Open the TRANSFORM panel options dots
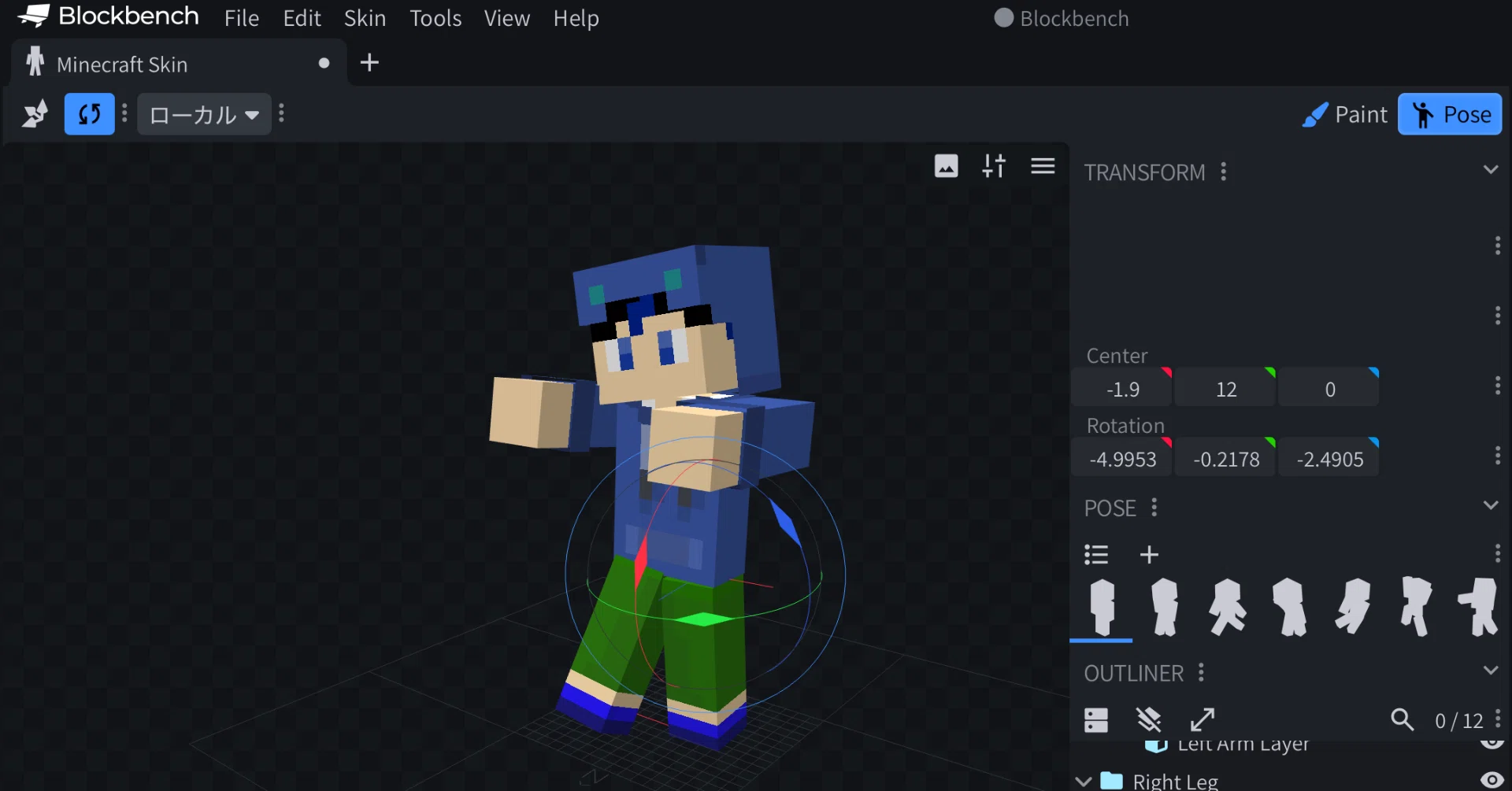Screen dimensions: 1512x791 point(1223,172)
